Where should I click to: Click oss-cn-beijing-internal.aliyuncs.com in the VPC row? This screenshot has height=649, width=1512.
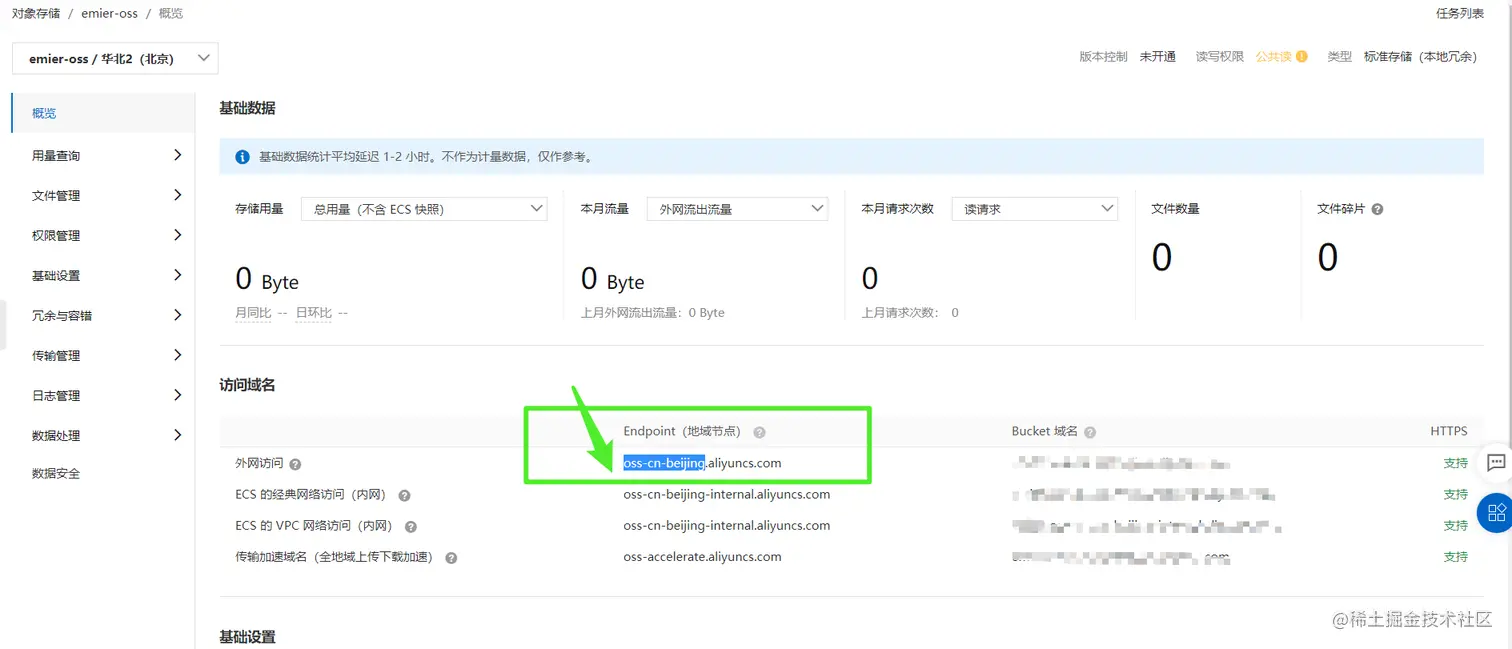tap(726, 525)
